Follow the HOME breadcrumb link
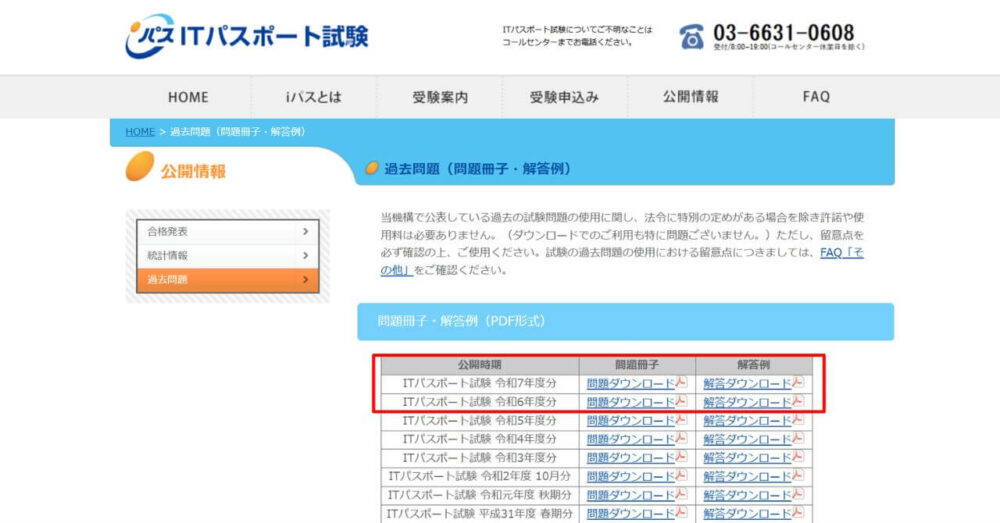 pyautogui.click(x=140, y=131)
